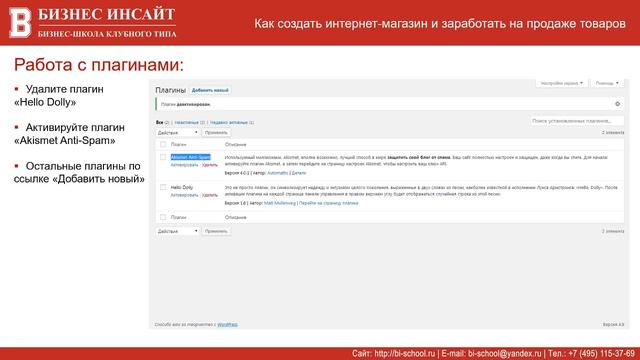
Task: Click the Описание column label in footer
Action: click(236, 217)
